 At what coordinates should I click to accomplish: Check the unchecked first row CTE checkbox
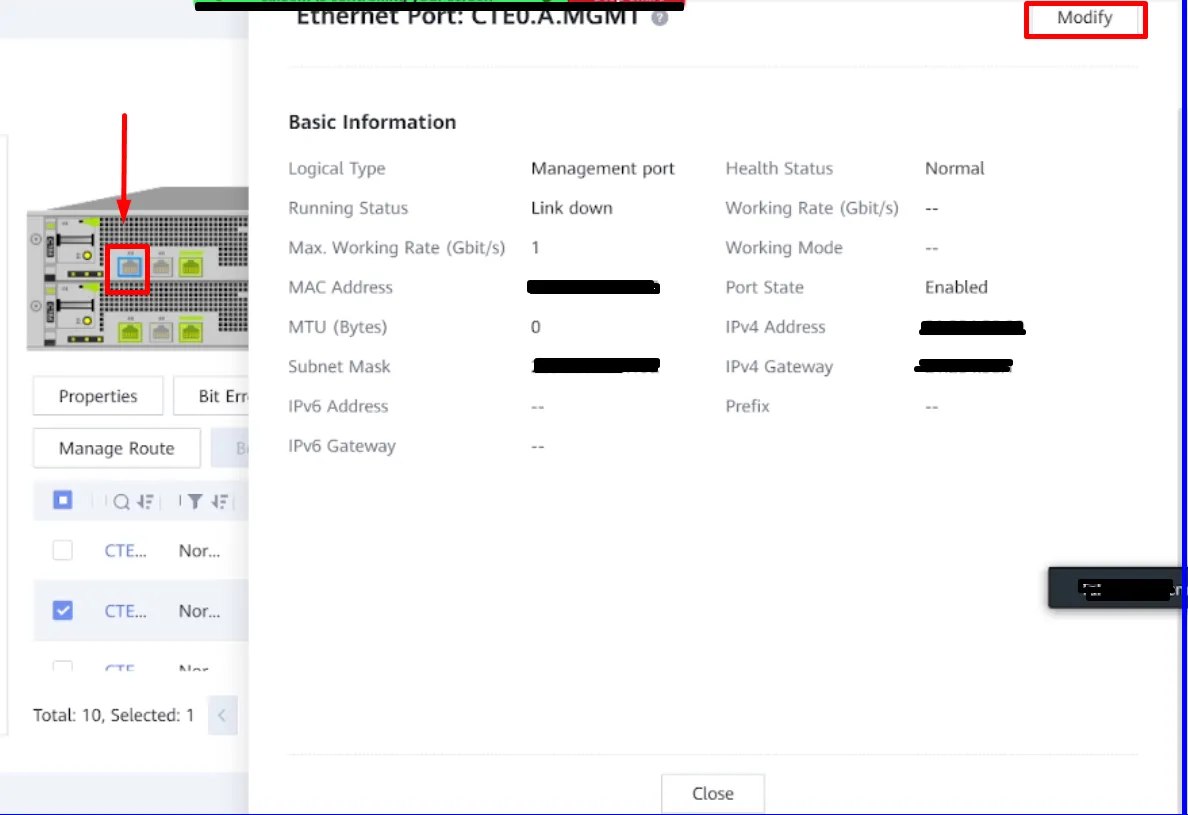point(63,550)
